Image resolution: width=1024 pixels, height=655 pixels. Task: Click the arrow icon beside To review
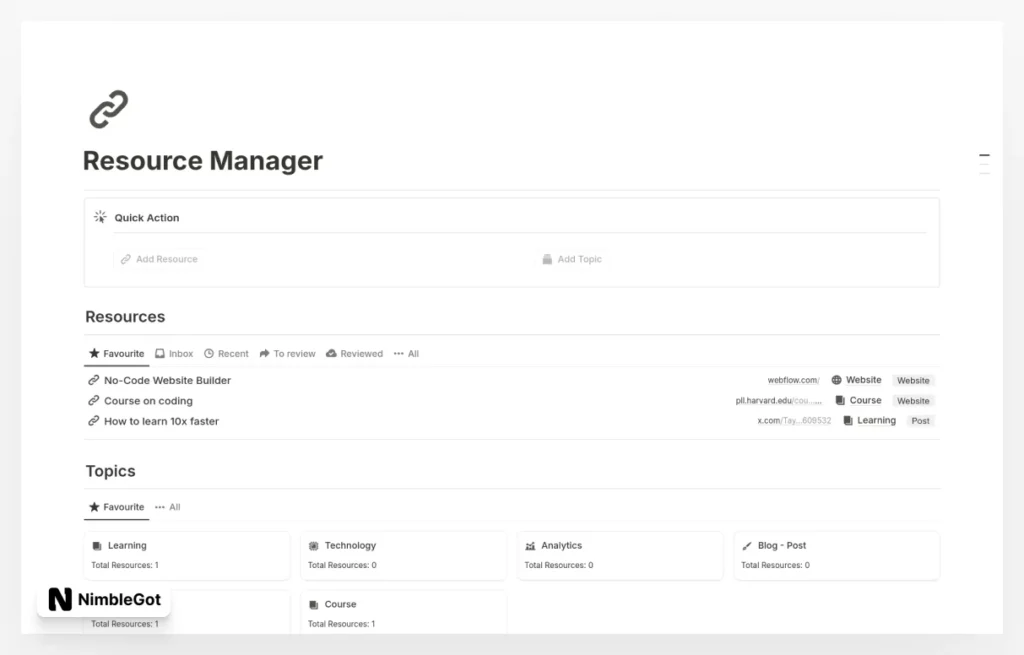[266, 353]
